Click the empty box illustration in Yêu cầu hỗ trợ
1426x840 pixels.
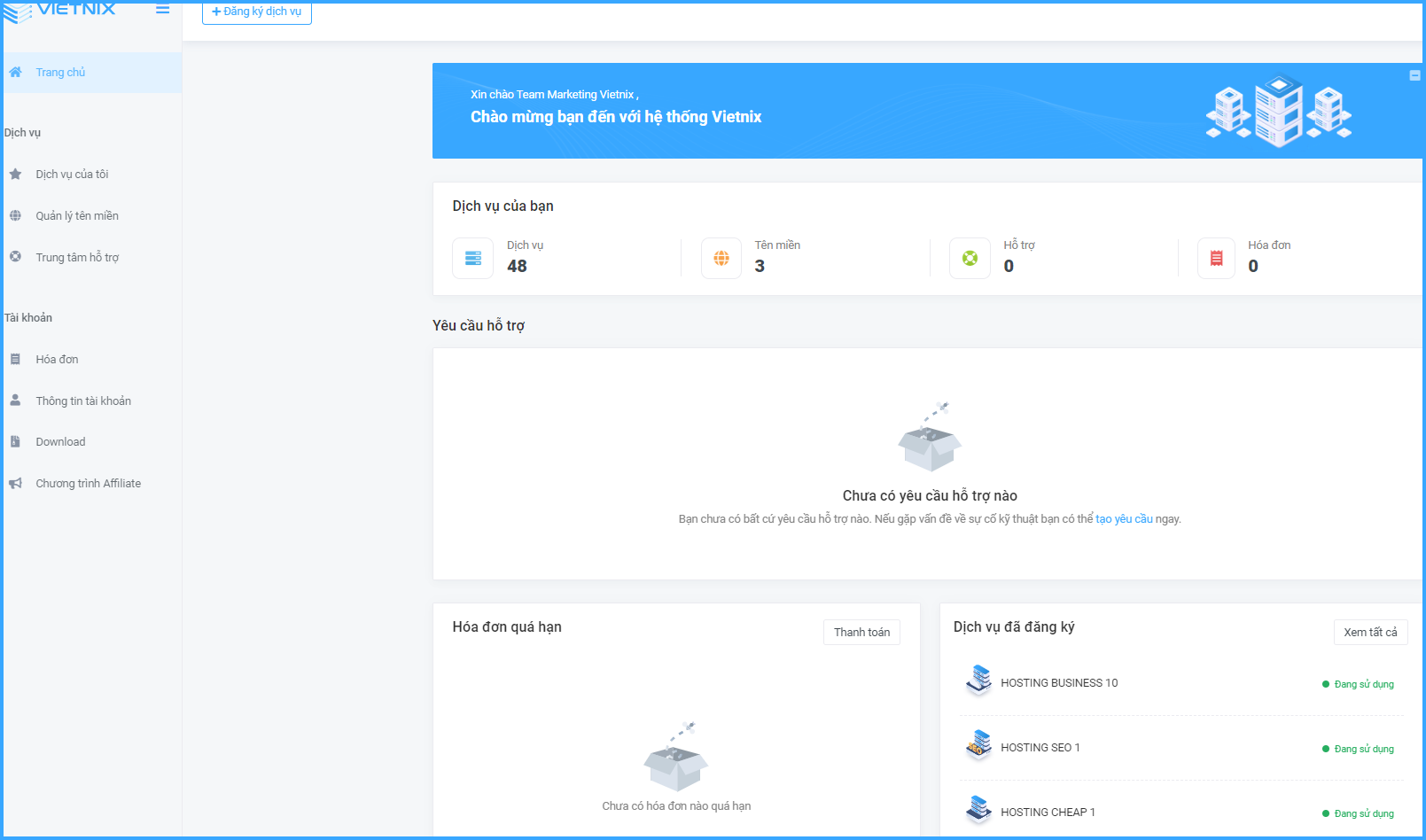click(929, 436)
